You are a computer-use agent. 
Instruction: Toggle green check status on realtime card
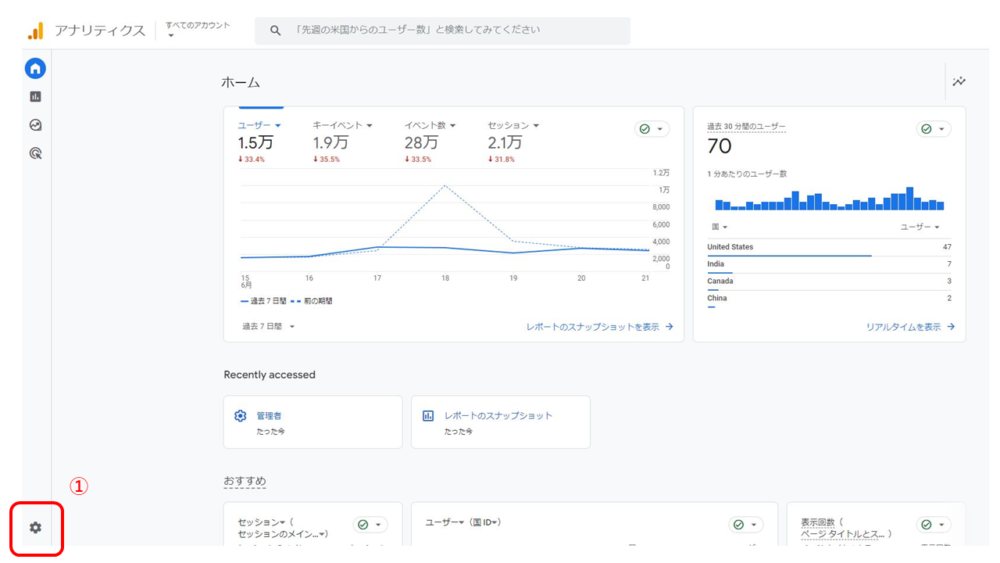pos(933,129)
